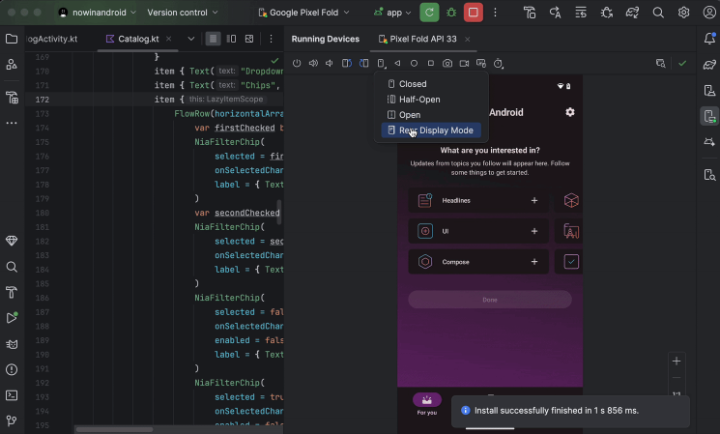Switch editor to Split view mode
720x434 pixels.
point(231,39)
